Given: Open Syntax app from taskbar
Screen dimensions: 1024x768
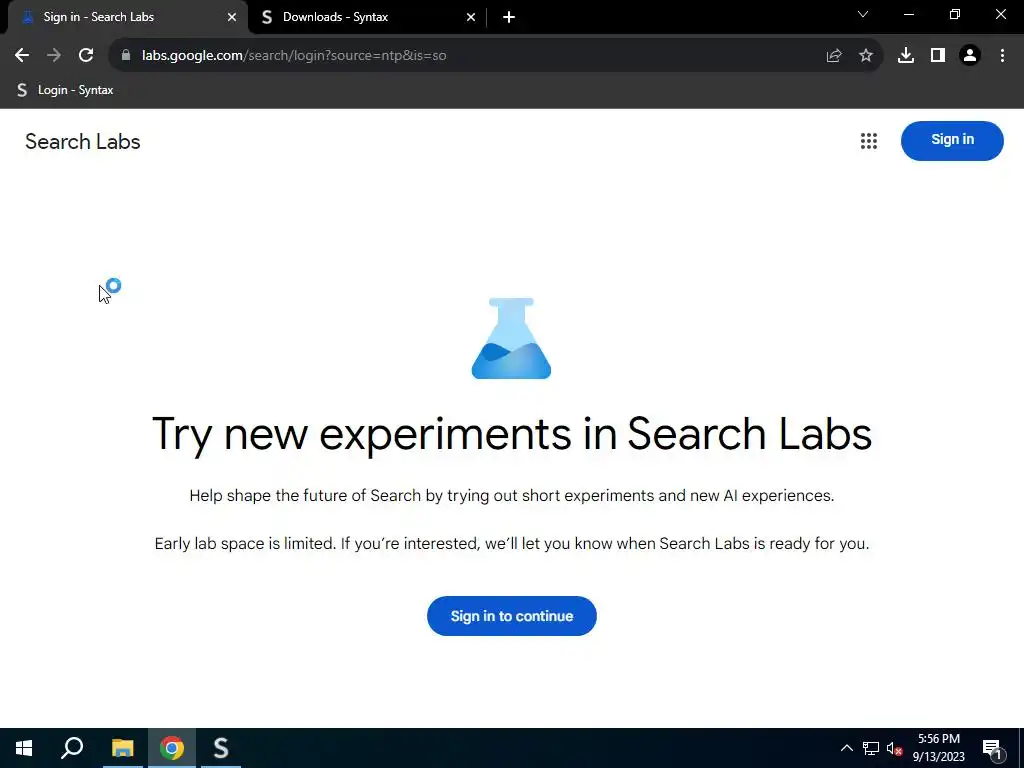Looking at the screenshot, I should [x=221, y=748].
